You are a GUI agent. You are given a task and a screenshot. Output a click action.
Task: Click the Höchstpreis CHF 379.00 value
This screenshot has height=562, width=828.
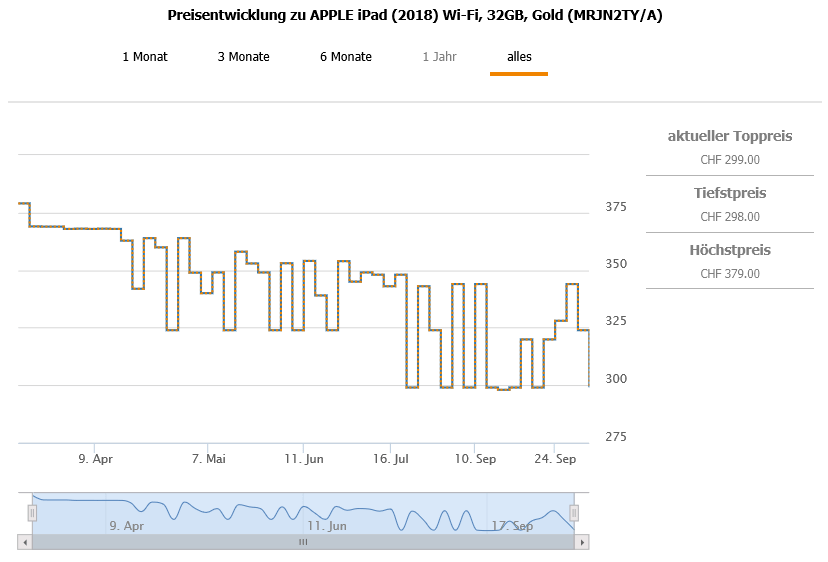[x=730, y=274]
